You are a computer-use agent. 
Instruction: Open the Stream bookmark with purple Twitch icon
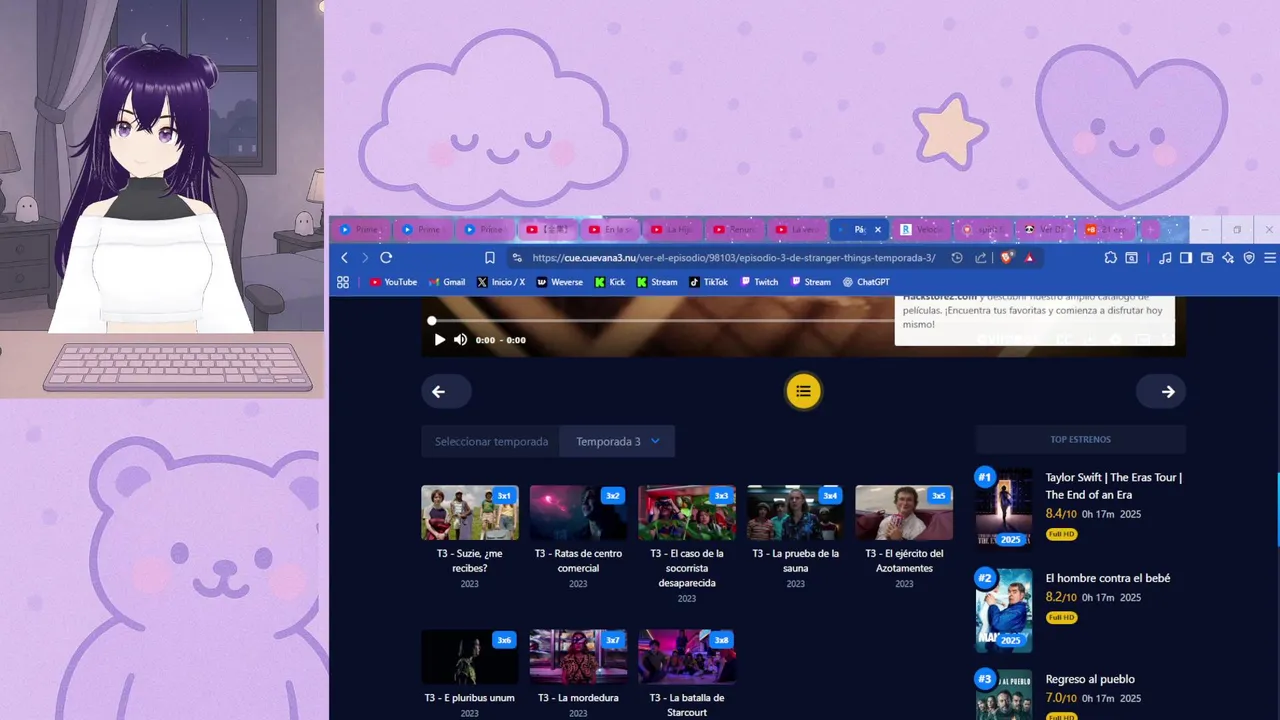point(811,282)
